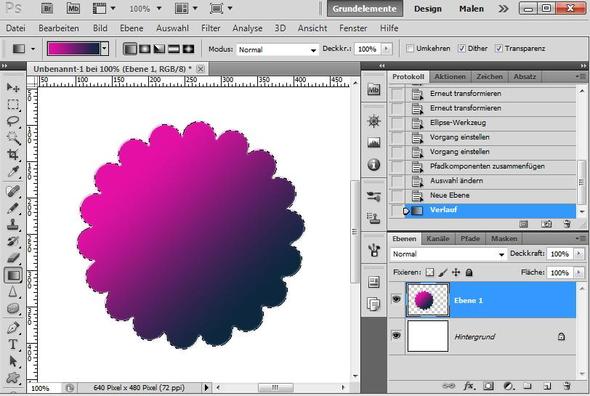Open Mini Bridge from top bar
Viewport: 590px width, 396px height.
click(73, 8)
